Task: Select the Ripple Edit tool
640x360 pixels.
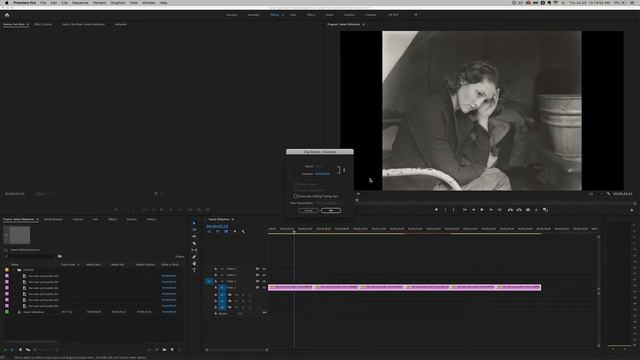Action: click(194, 236)
